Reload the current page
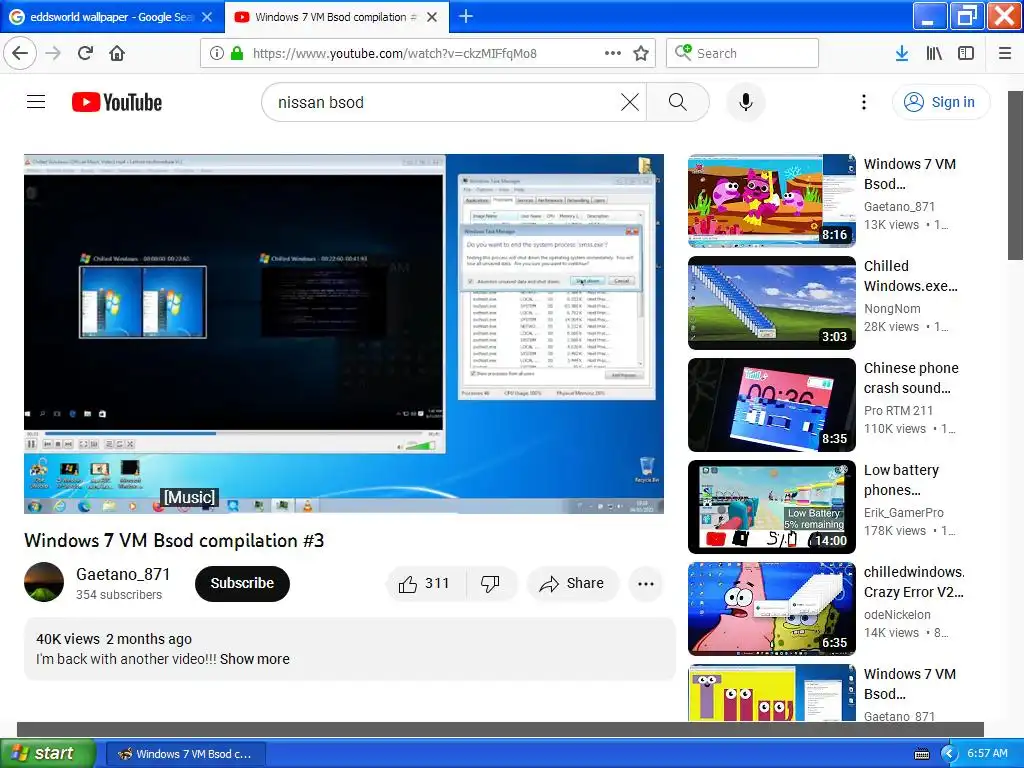 coord(86,53)
